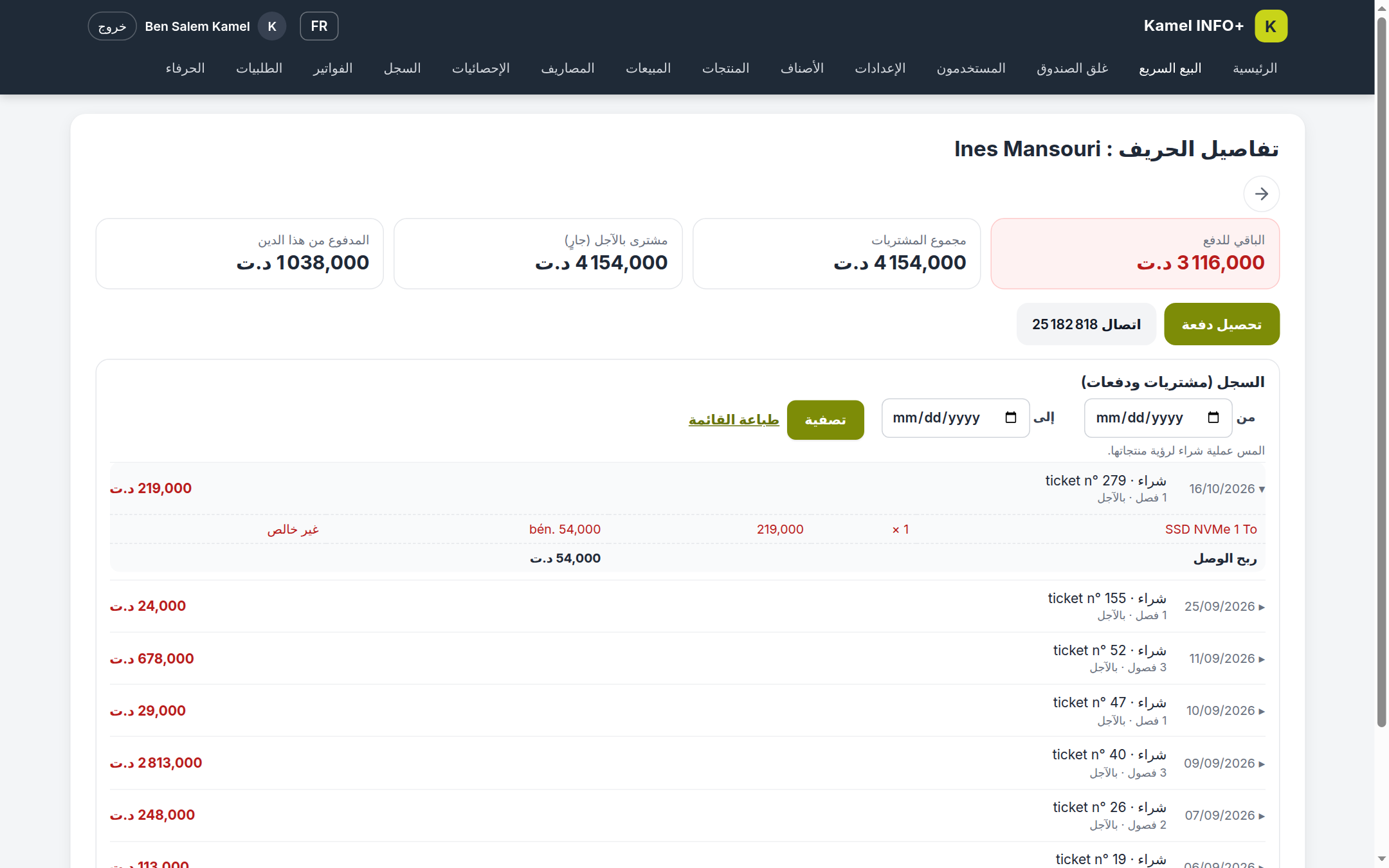Open the calendar picker in the من date field
The height and width of the screenshot is (868, 1389).
pos(1213,418)
